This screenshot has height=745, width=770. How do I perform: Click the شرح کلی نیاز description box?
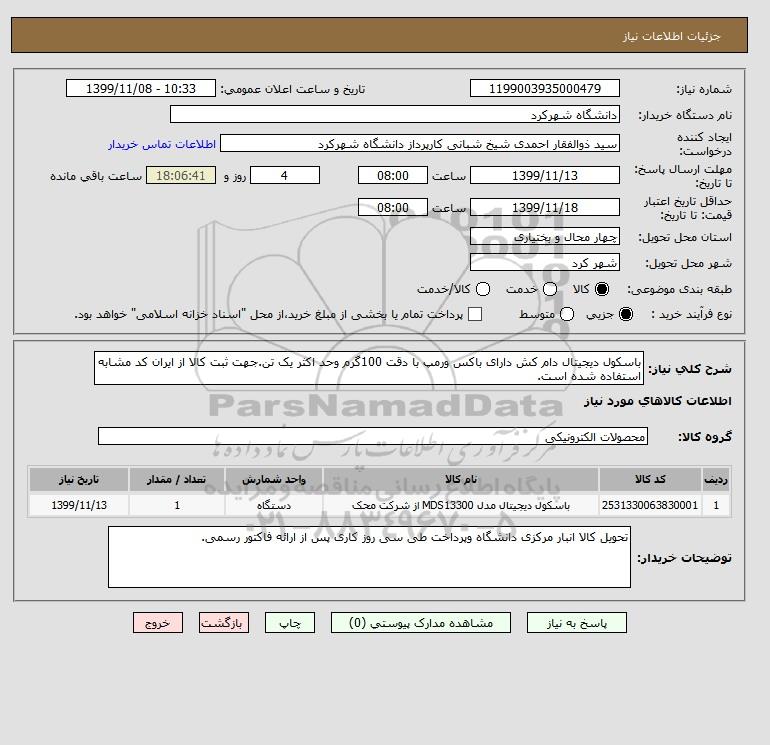pos(369,368)
